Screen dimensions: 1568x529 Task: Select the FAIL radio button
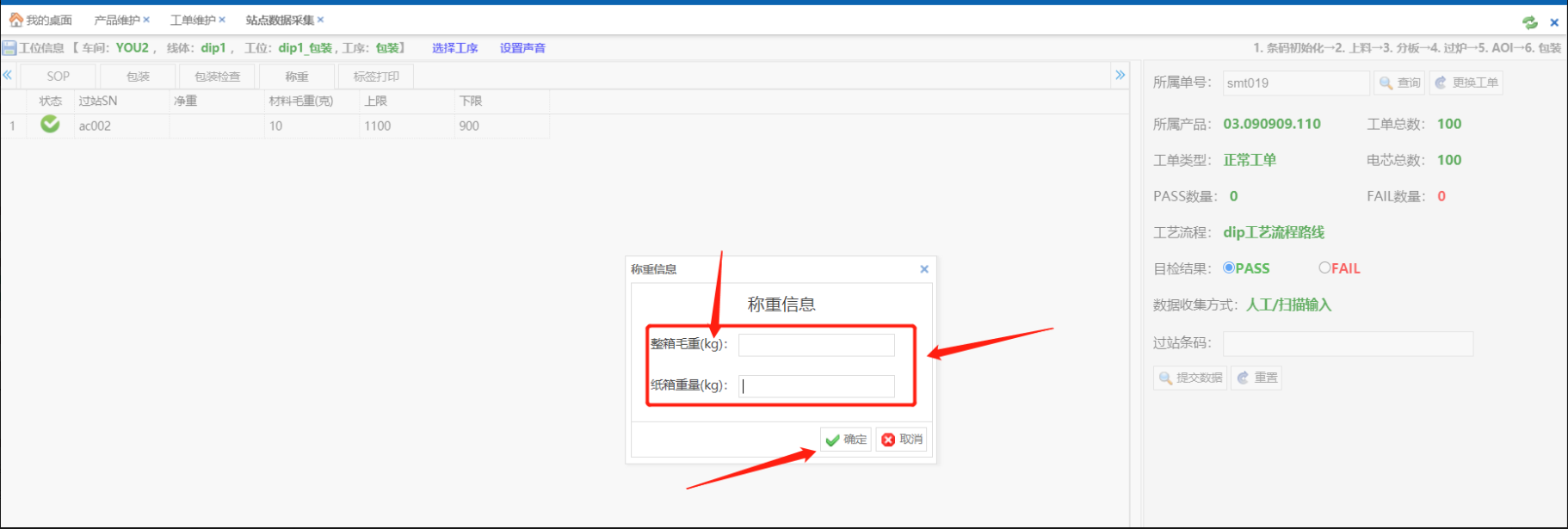(x=1324, y=268)
